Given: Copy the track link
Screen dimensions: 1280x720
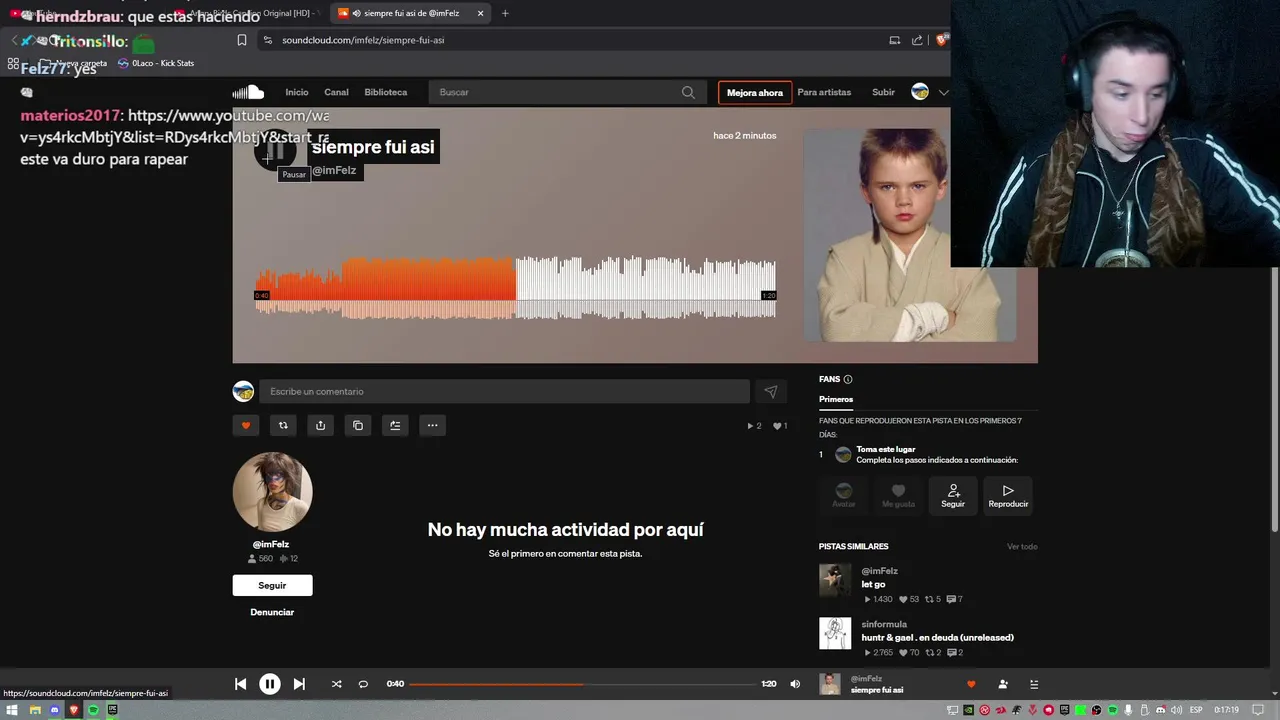Looking at the screenshot, I should coord(358,425).
